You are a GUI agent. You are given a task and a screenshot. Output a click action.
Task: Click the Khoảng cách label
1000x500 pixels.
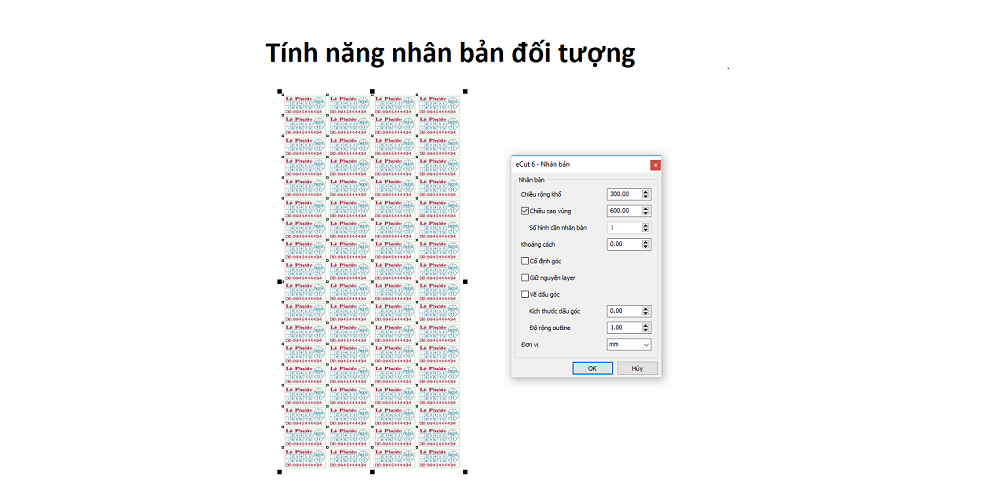(x=538, y=244)
